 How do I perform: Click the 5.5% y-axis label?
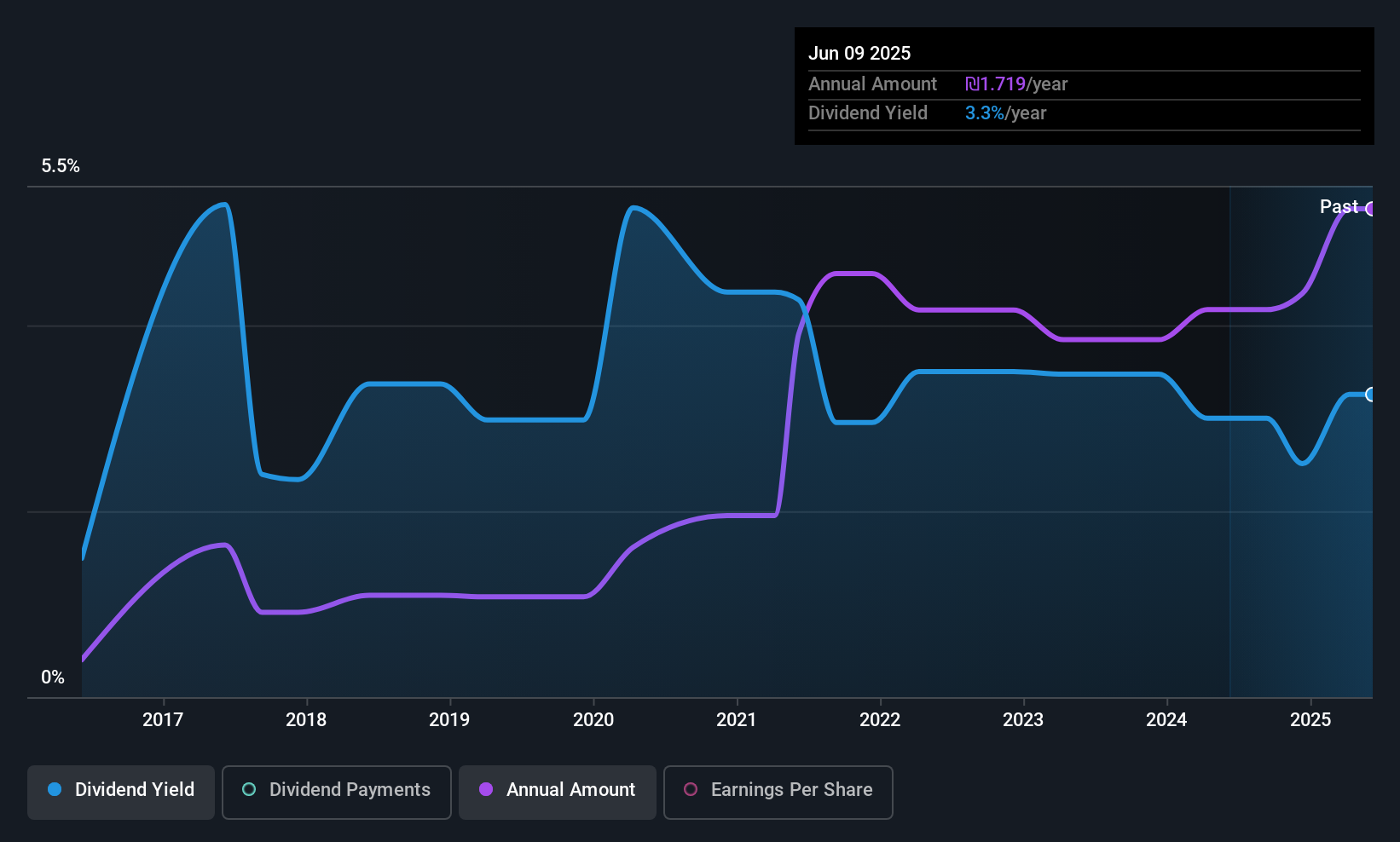tap(61, 166)
